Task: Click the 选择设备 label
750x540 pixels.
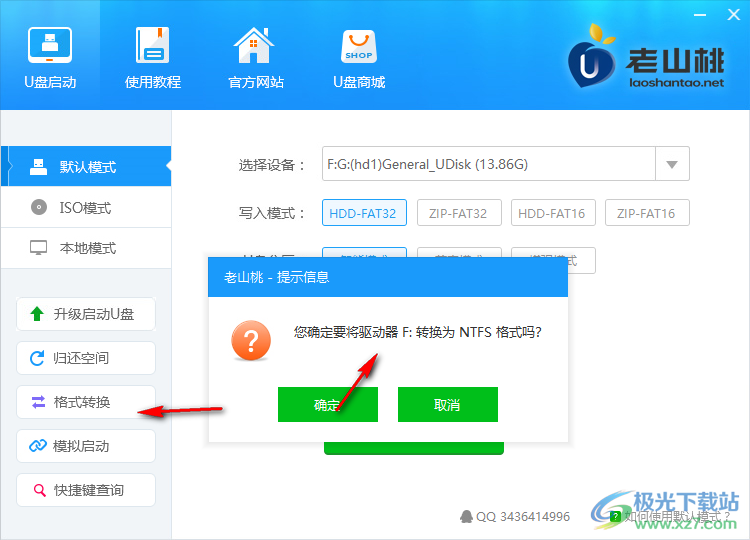Action: tap(271, 165)
